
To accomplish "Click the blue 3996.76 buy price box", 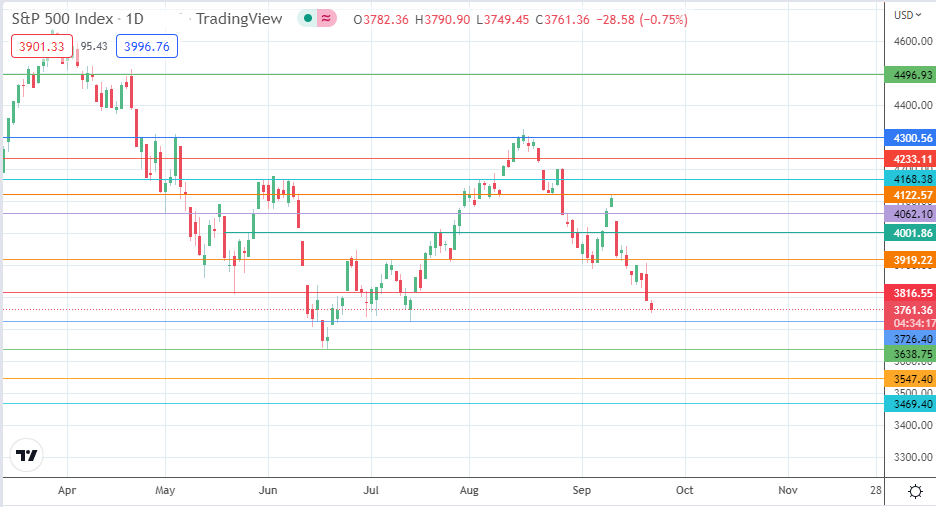I will (x=147, y=47).
